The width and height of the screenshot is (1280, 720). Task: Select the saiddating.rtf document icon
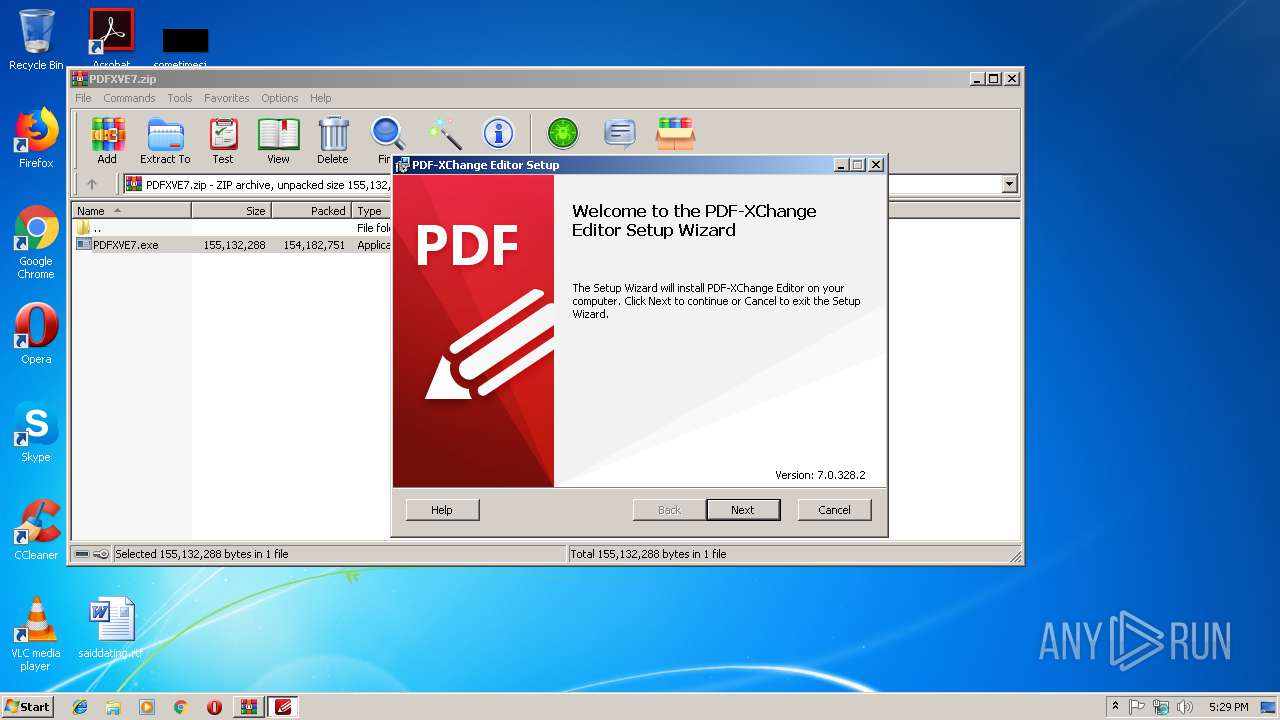111,628
